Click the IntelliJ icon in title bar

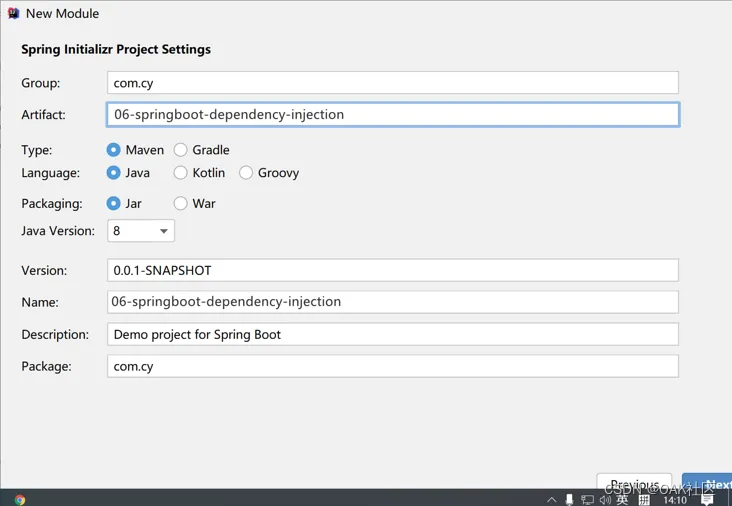(13, 14)
